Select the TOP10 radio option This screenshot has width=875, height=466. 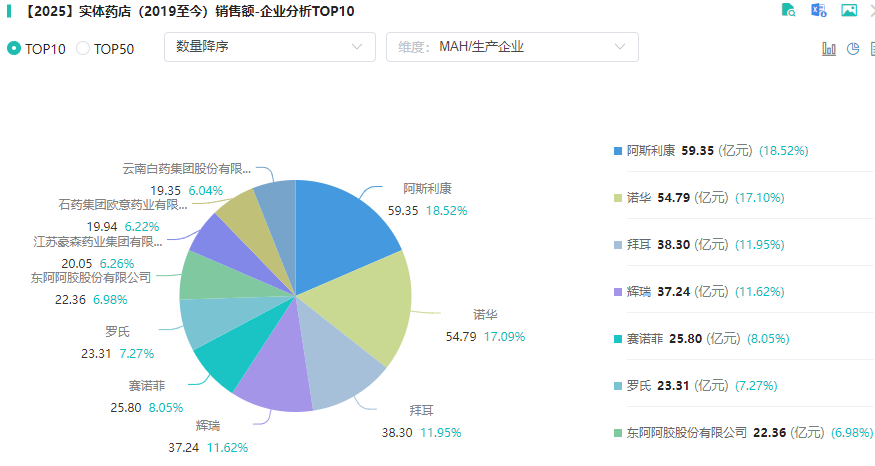[x=14, y=48]
